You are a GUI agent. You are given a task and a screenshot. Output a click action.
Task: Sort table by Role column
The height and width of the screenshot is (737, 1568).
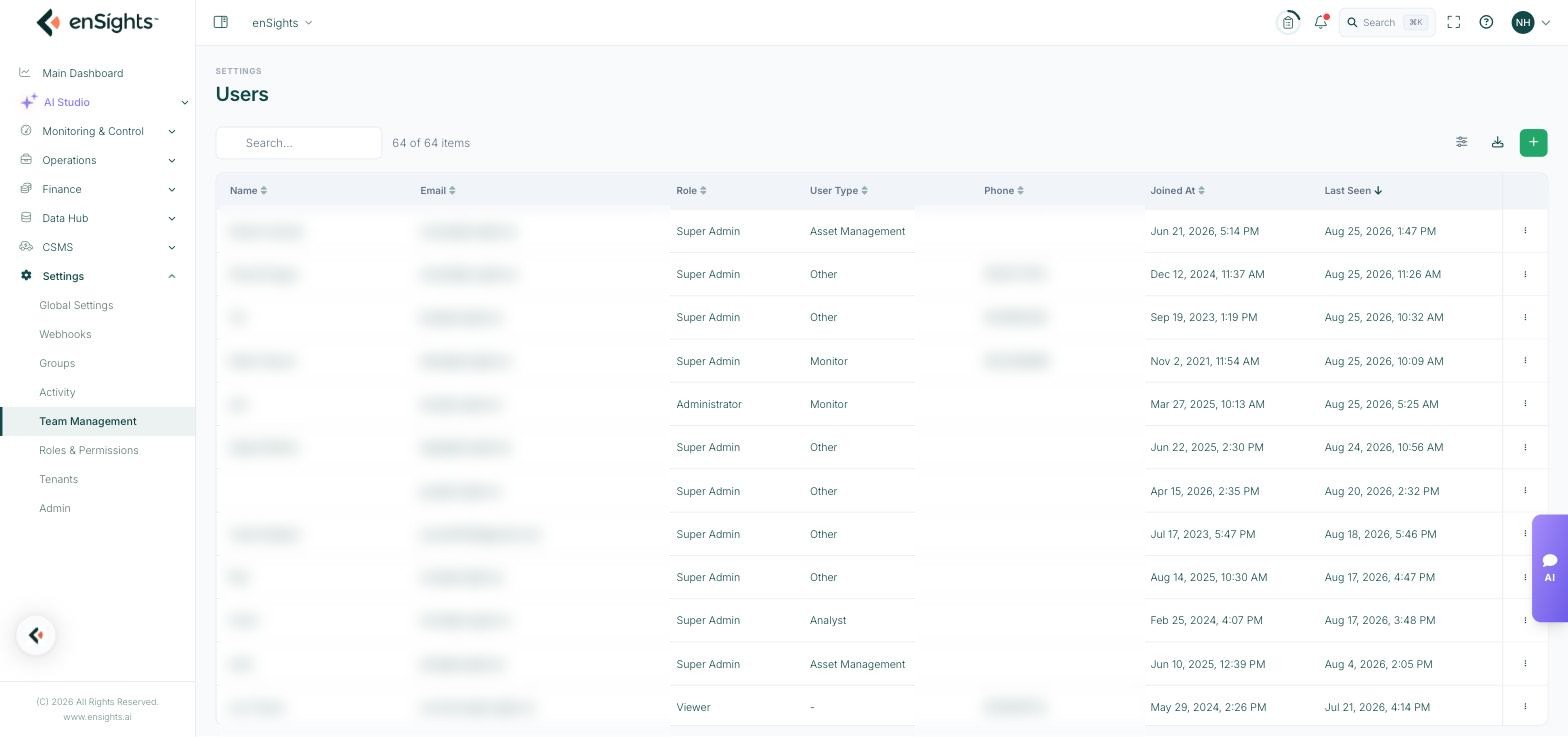click(x=691, y=190)
